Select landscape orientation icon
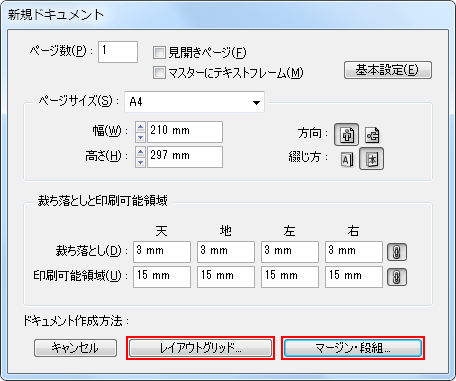Screen dimensions: 456x381 [x=372, y=135]
